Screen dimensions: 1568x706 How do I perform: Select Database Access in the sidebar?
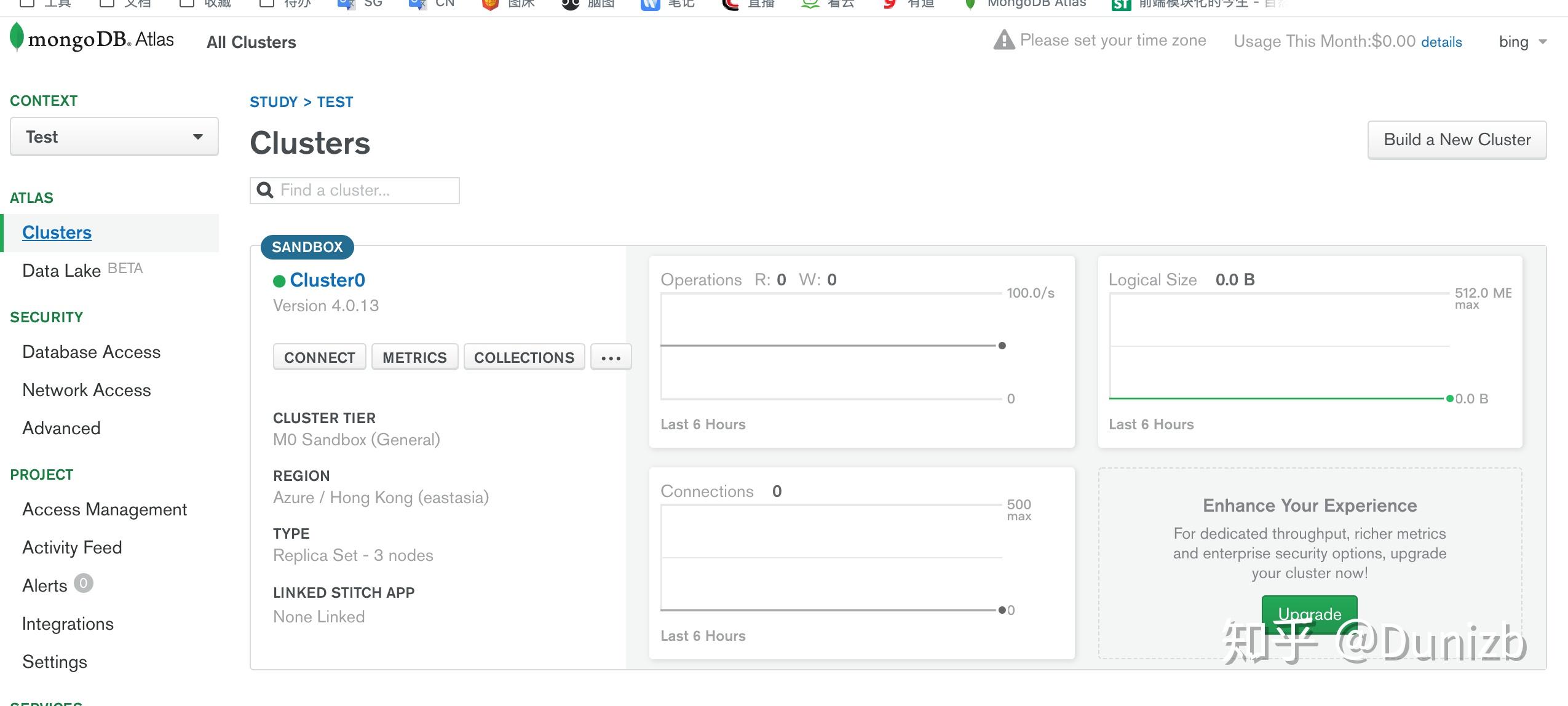click(91, 352)
